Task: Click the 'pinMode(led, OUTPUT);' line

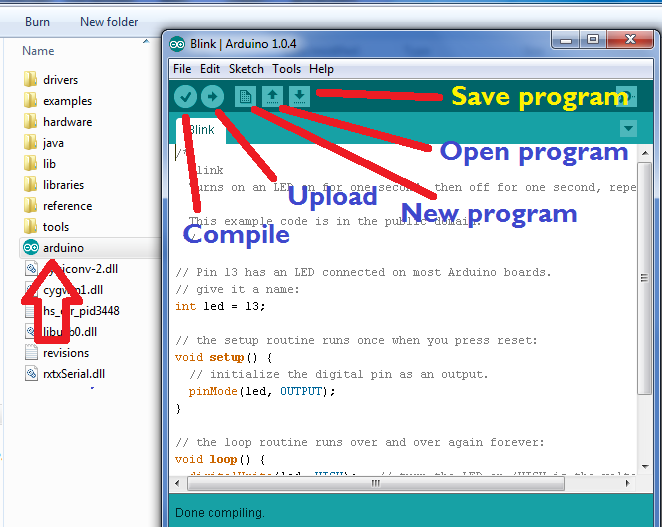Action: (262, 391)
